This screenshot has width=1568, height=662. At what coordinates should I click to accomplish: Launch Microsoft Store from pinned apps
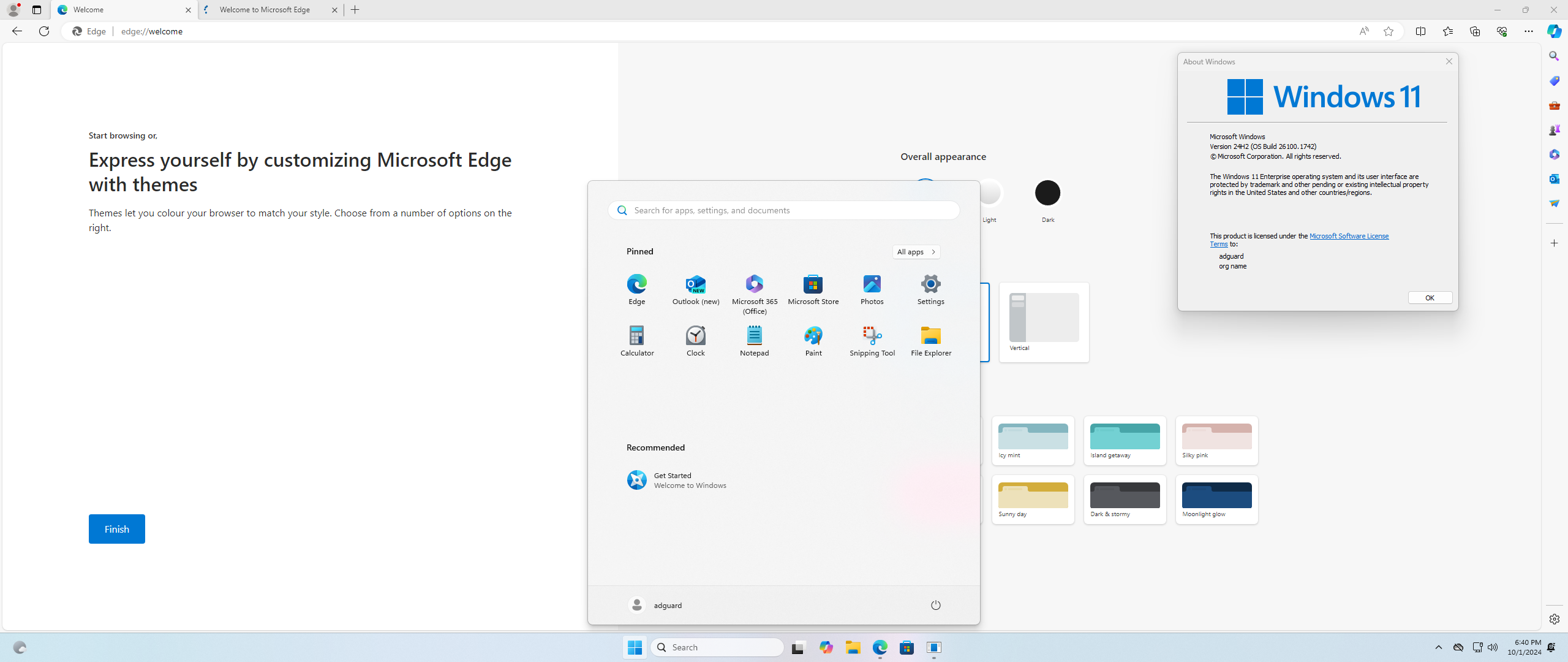813,289
